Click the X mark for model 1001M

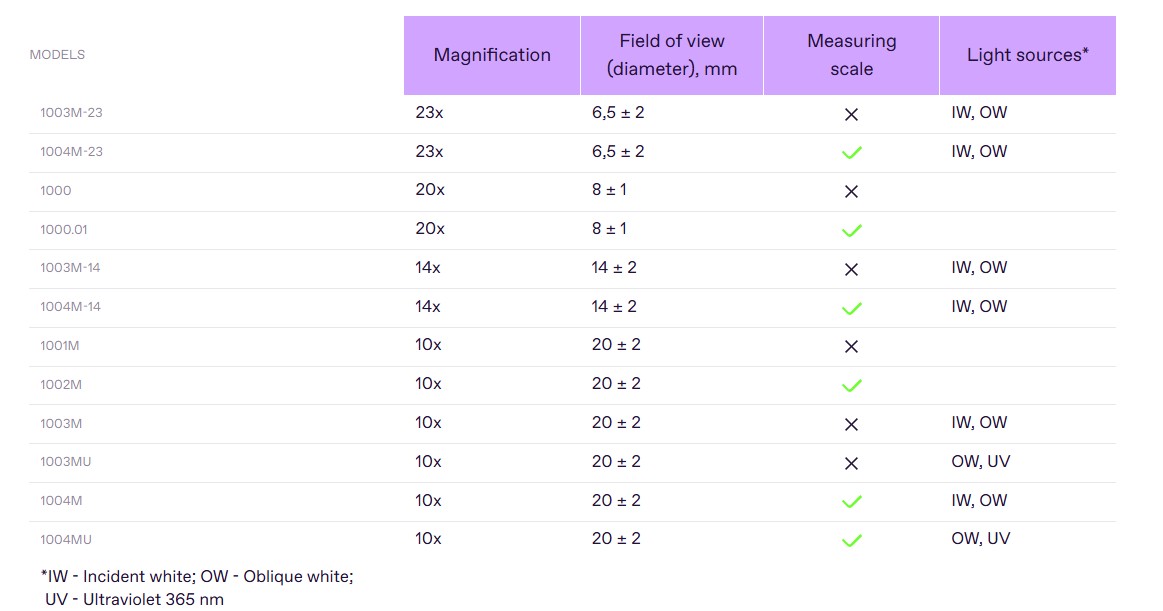click(x=851, y=346)
